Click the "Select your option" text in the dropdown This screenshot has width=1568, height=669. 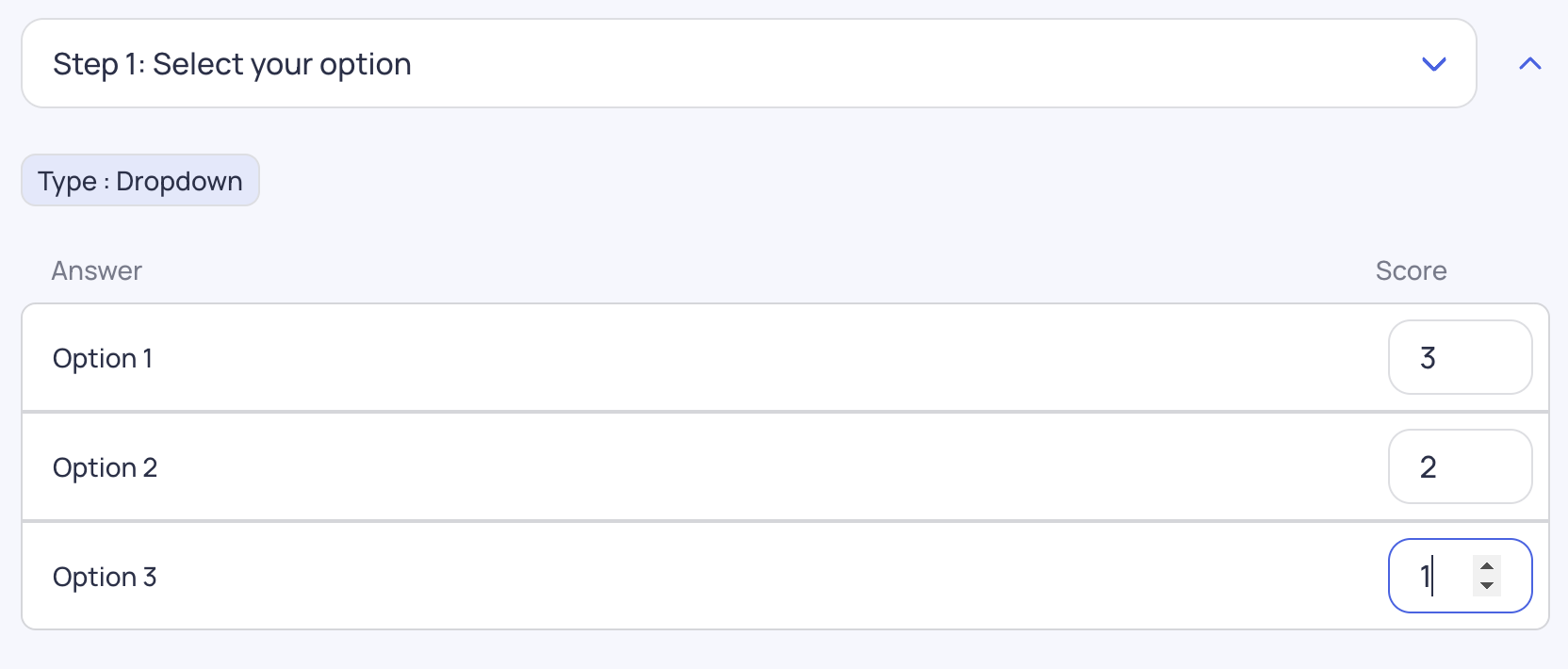point(282,64)
